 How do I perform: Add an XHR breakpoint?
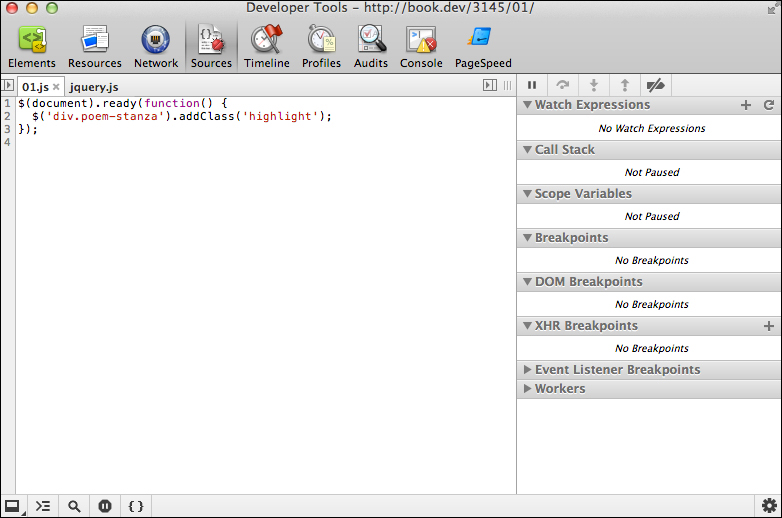pyautogui.click(x=769, y=326)
